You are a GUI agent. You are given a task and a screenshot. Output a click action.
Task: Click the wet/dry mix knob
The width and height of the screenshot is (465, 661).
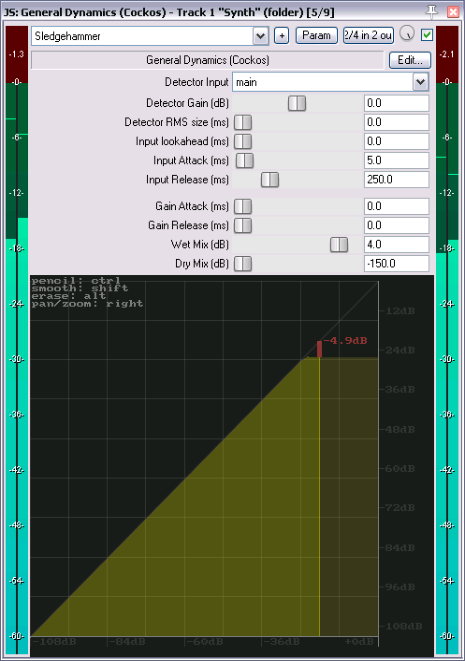click(x=407, y=33)
